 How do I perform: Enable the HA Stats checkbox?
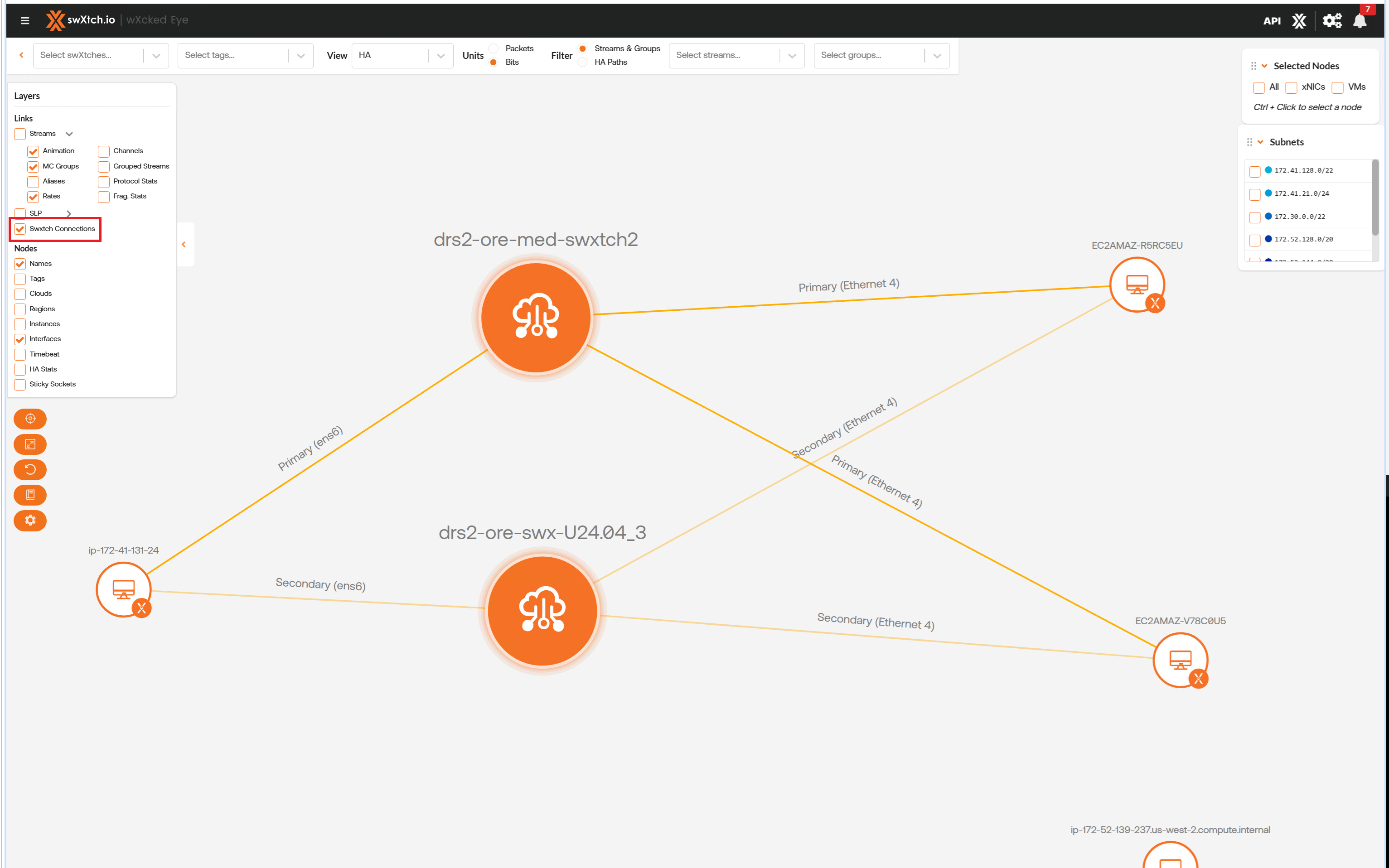(20, 369)
